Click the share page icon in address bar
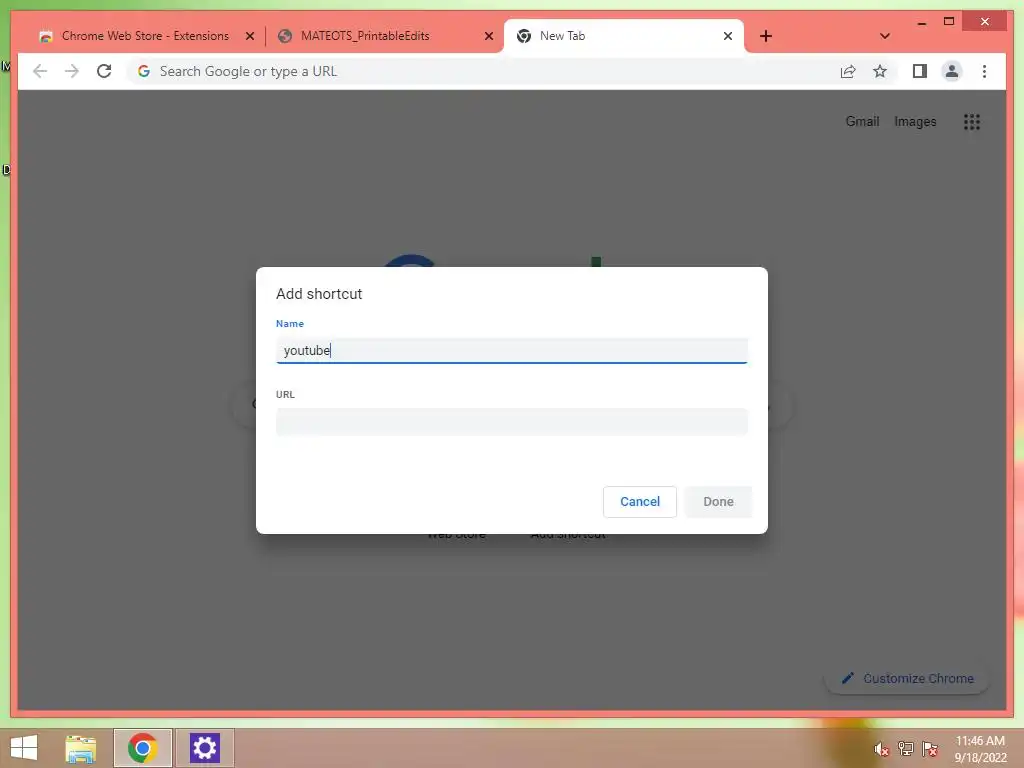Image resolution: width=1024 pixels, height=768 pixels. point(848,71)
